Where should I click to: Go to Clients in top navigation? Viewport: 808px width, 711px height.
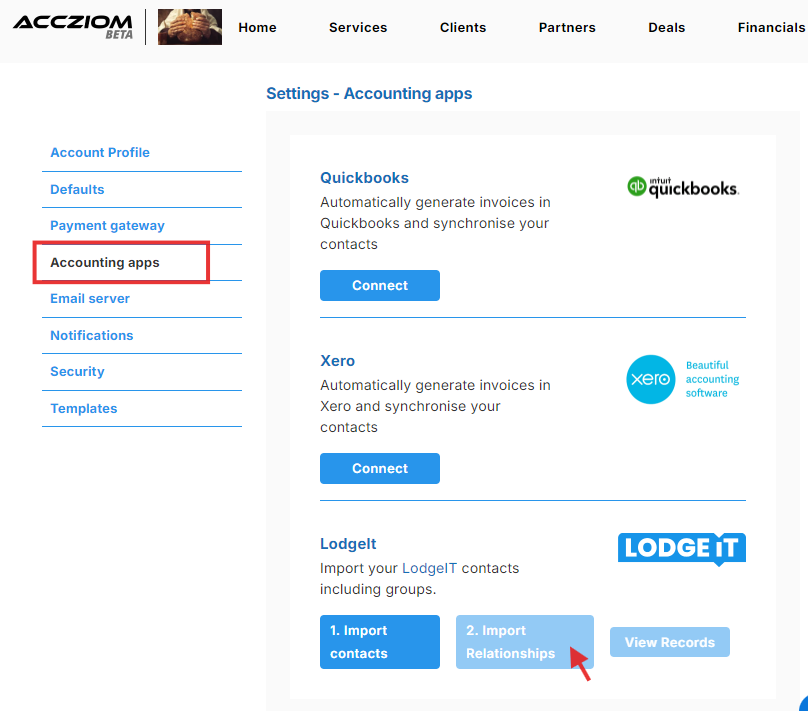463,27
